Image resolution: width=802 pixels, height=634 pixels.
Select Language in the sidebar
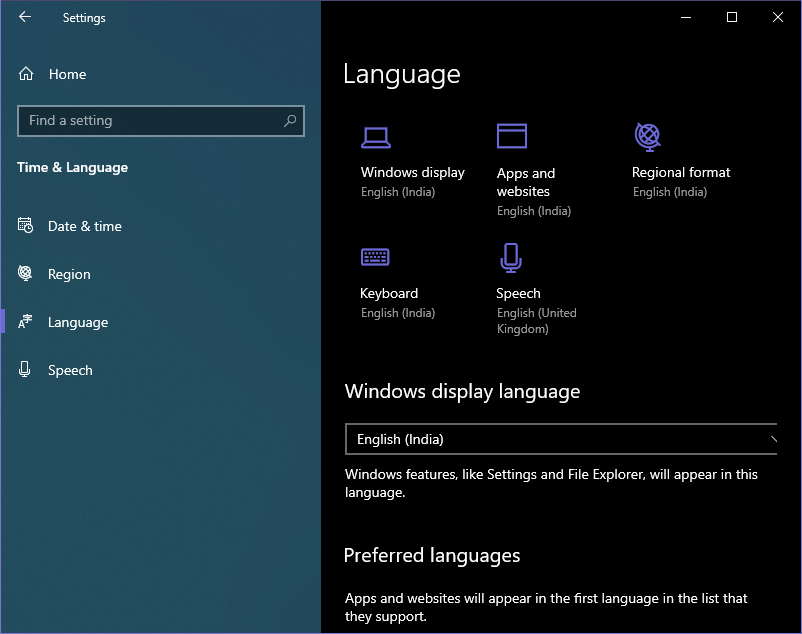pyautogui.click(x=77, y=322)
